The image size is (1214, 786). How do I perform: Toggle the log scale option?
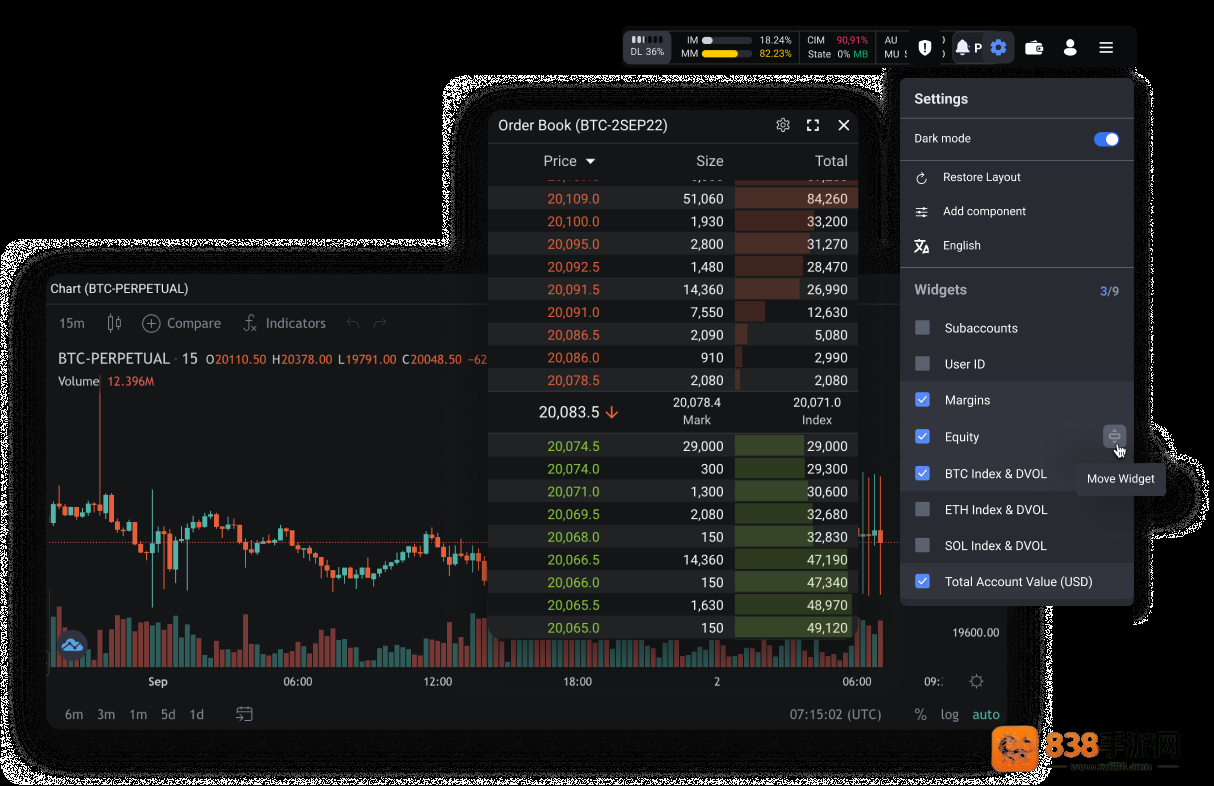click(949, 714)
